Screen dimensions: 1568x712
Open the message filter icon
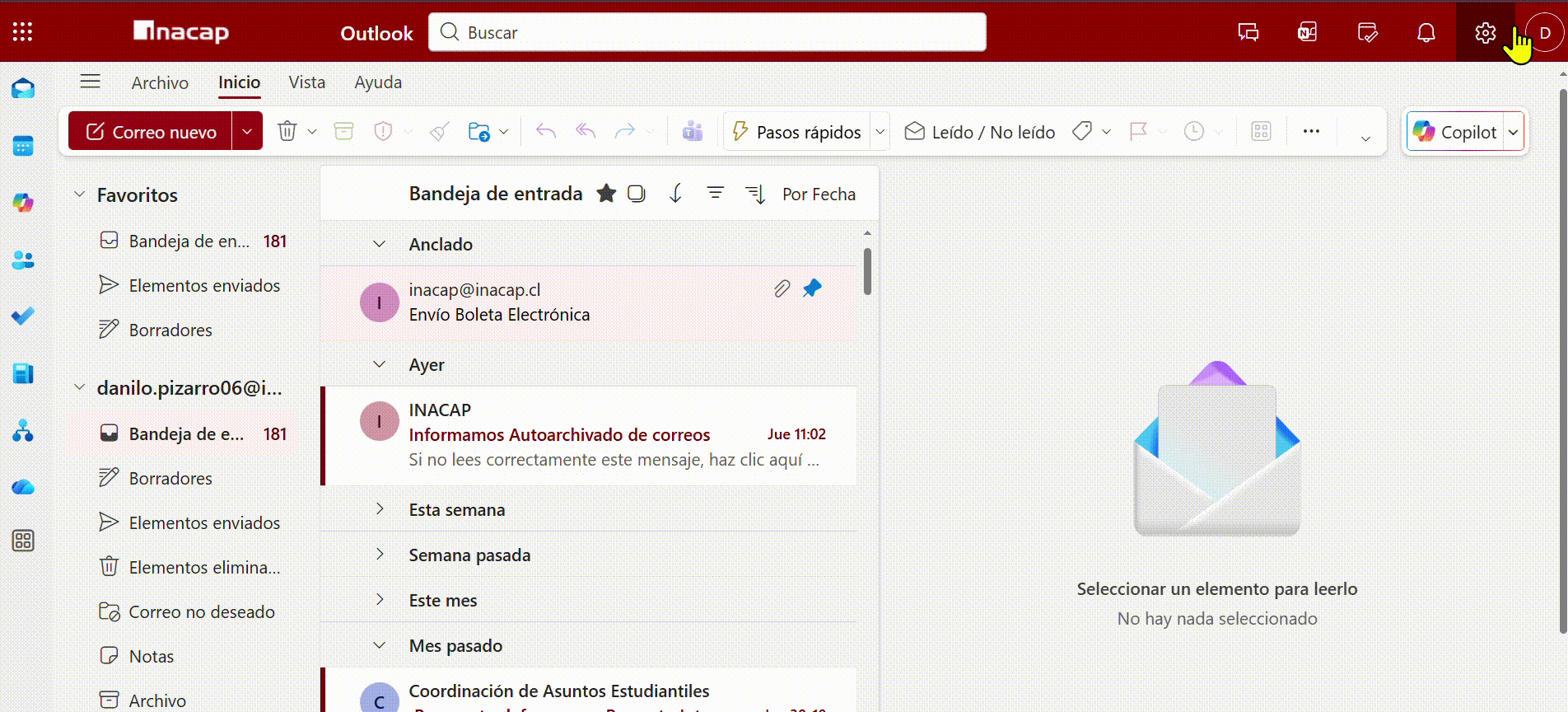click(x=715, y=194)
